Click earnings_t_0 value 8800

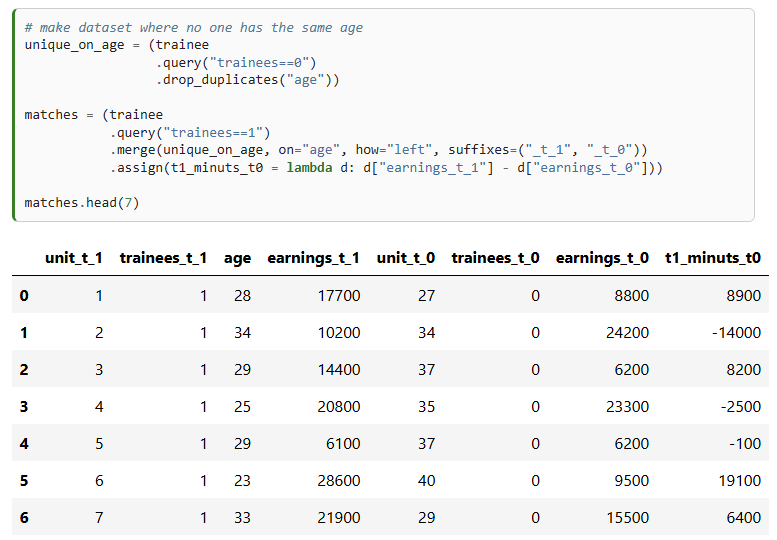631,296
